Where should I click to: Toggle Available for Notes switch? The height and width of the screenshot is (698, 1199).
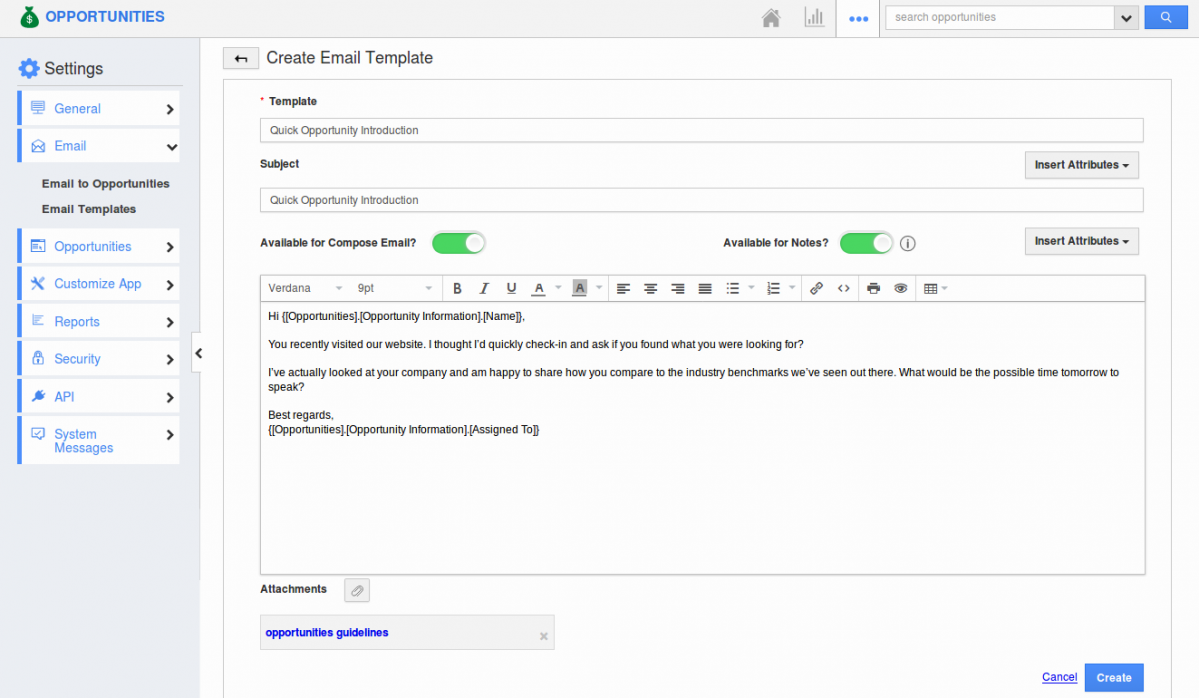866,243
